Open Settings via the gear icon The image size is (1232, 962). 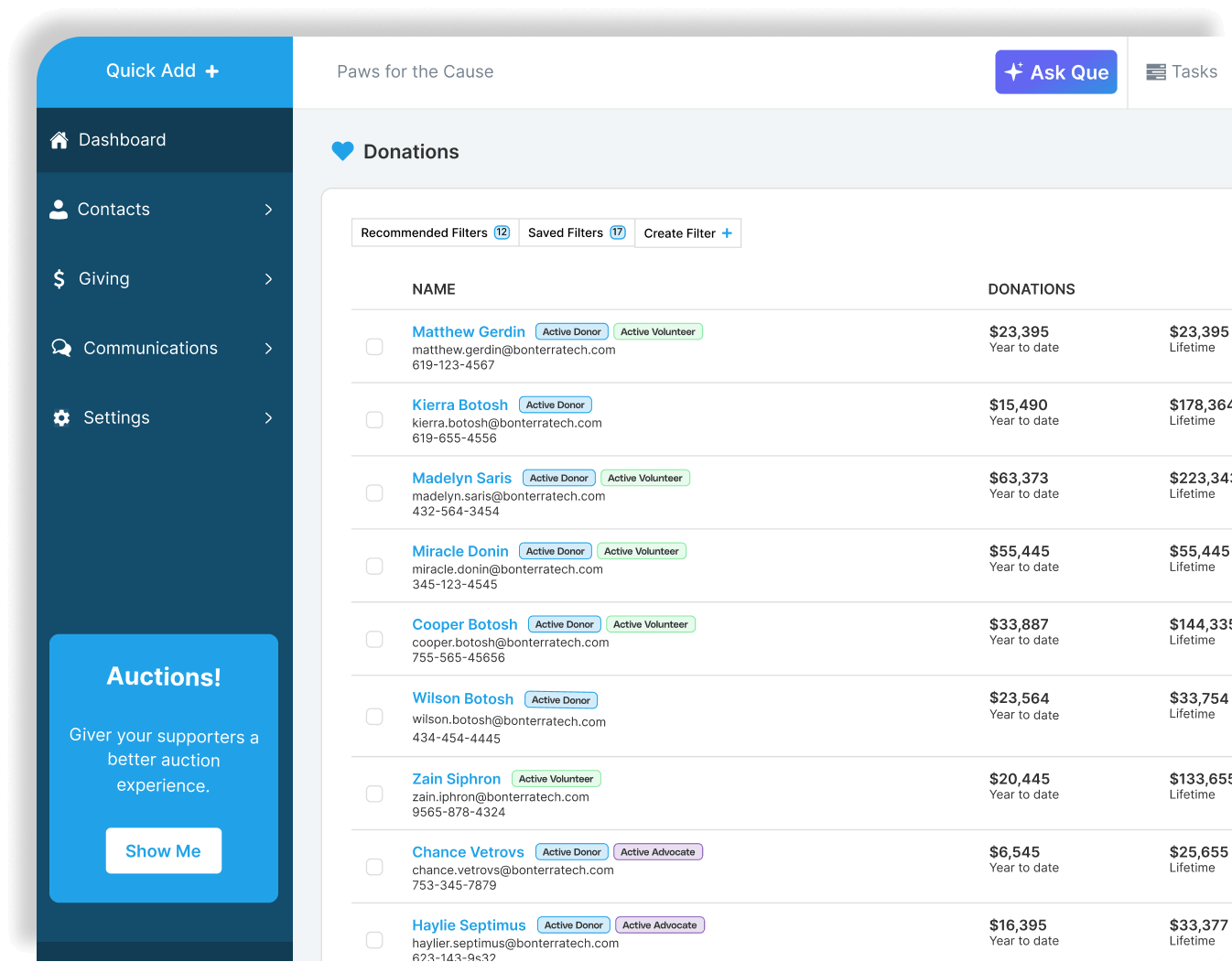[x=60, y=417]
